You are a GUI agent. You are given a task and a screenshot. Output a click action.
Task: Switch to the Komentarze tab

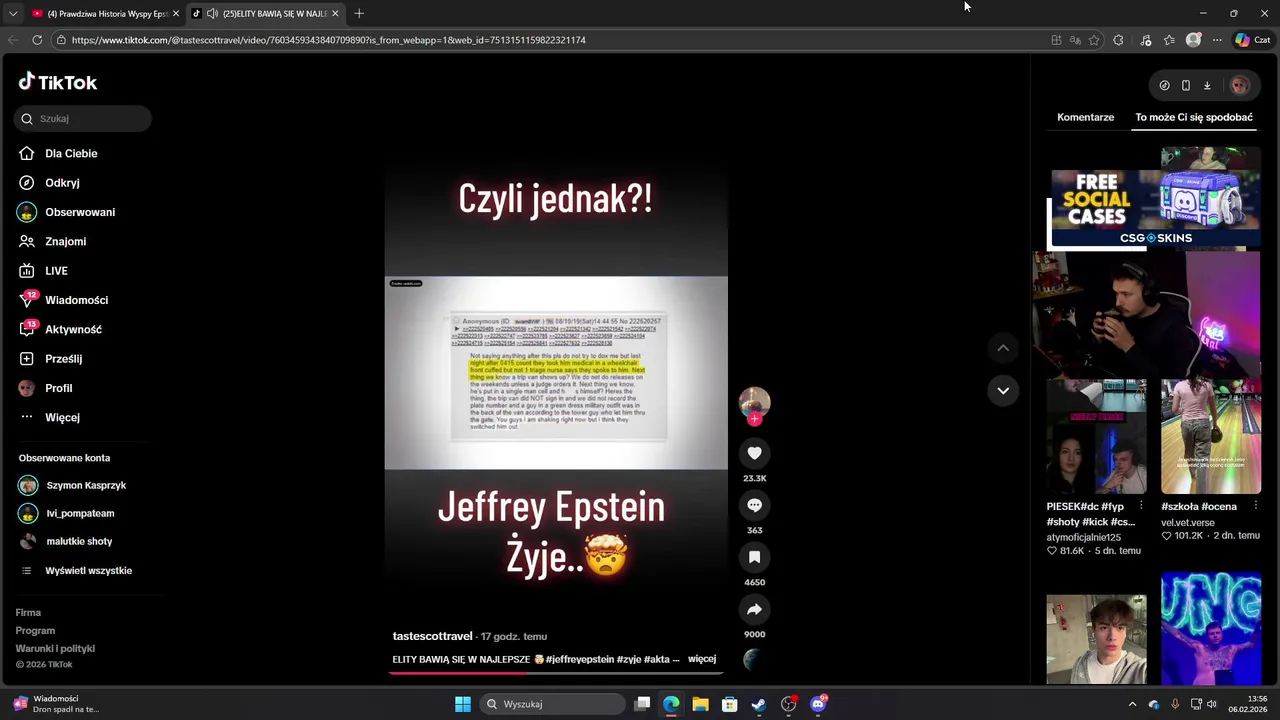click(x=1085, y=117)
